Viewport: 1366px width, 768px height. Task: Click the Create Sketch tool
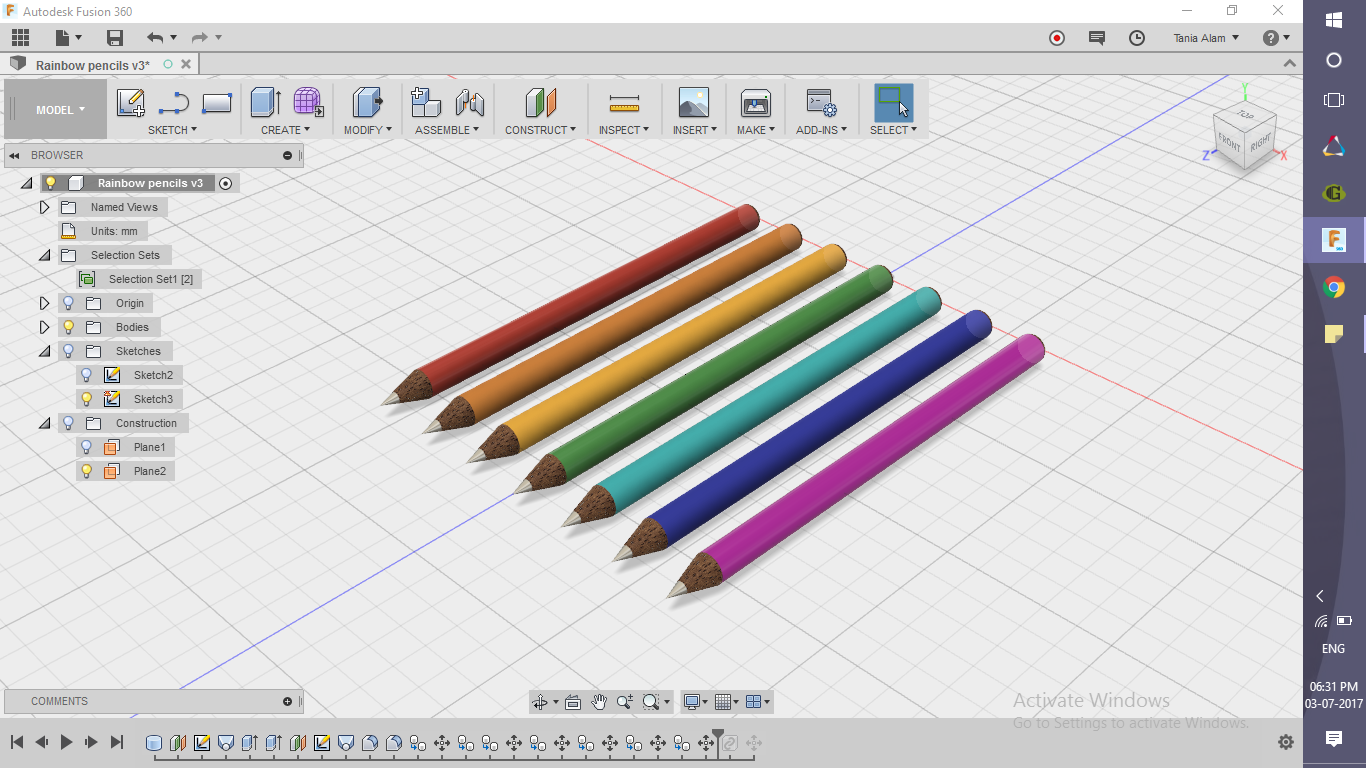click(131, 103)
